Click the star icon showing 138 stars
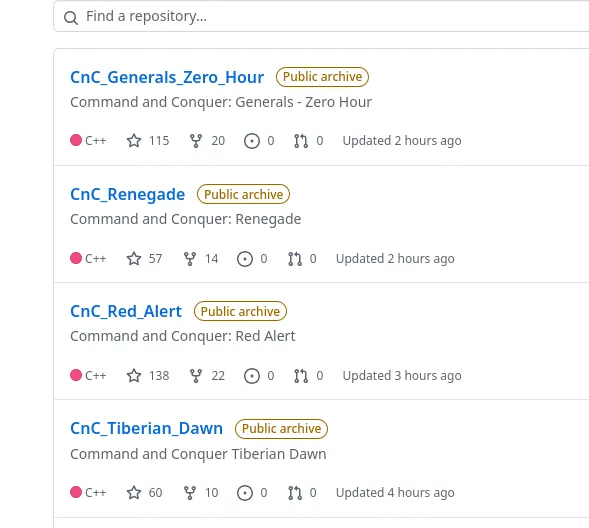Image resolution: width=589 pixels, height=528 pixels. [x=134, y=376]
